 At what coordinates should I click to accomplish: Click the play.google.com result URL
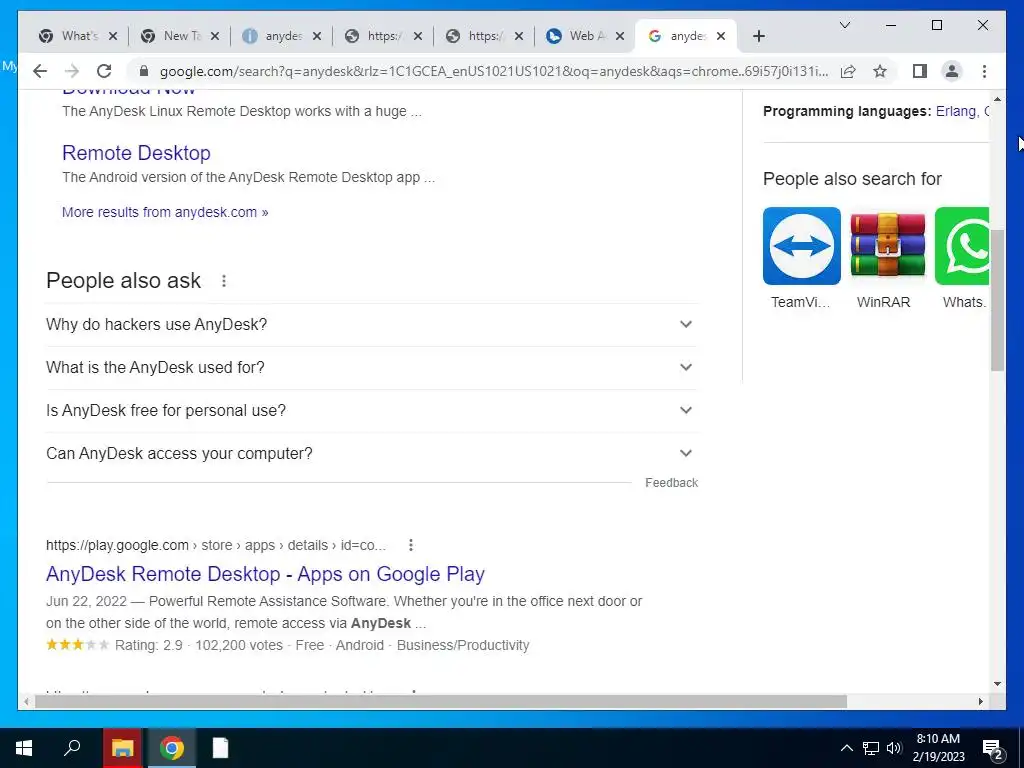216,545
